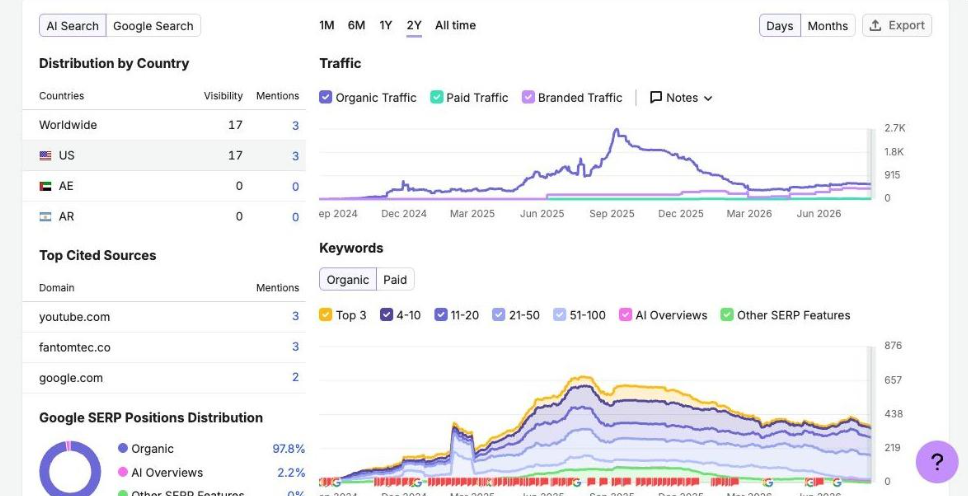968x496 pixels.
Task: Expand the Notes dropdown chevron
Action: pos(708,98)
